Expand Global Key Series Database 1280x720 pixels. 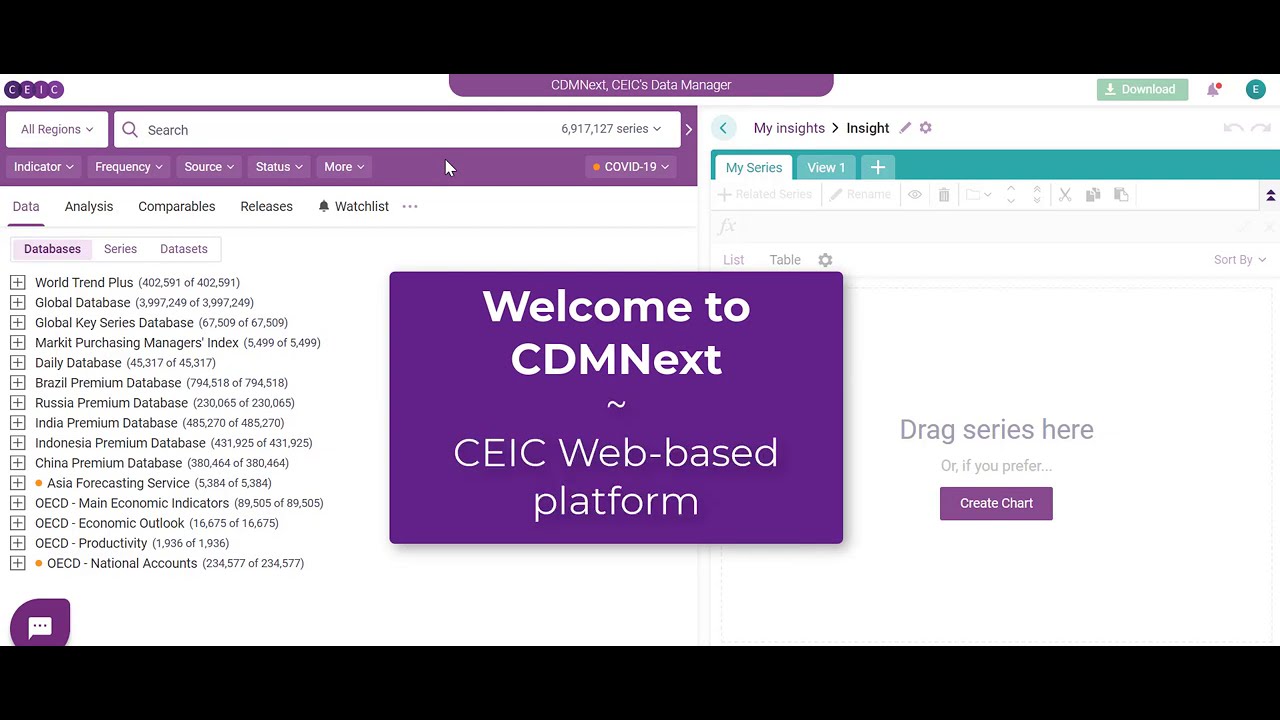point(18,323)
